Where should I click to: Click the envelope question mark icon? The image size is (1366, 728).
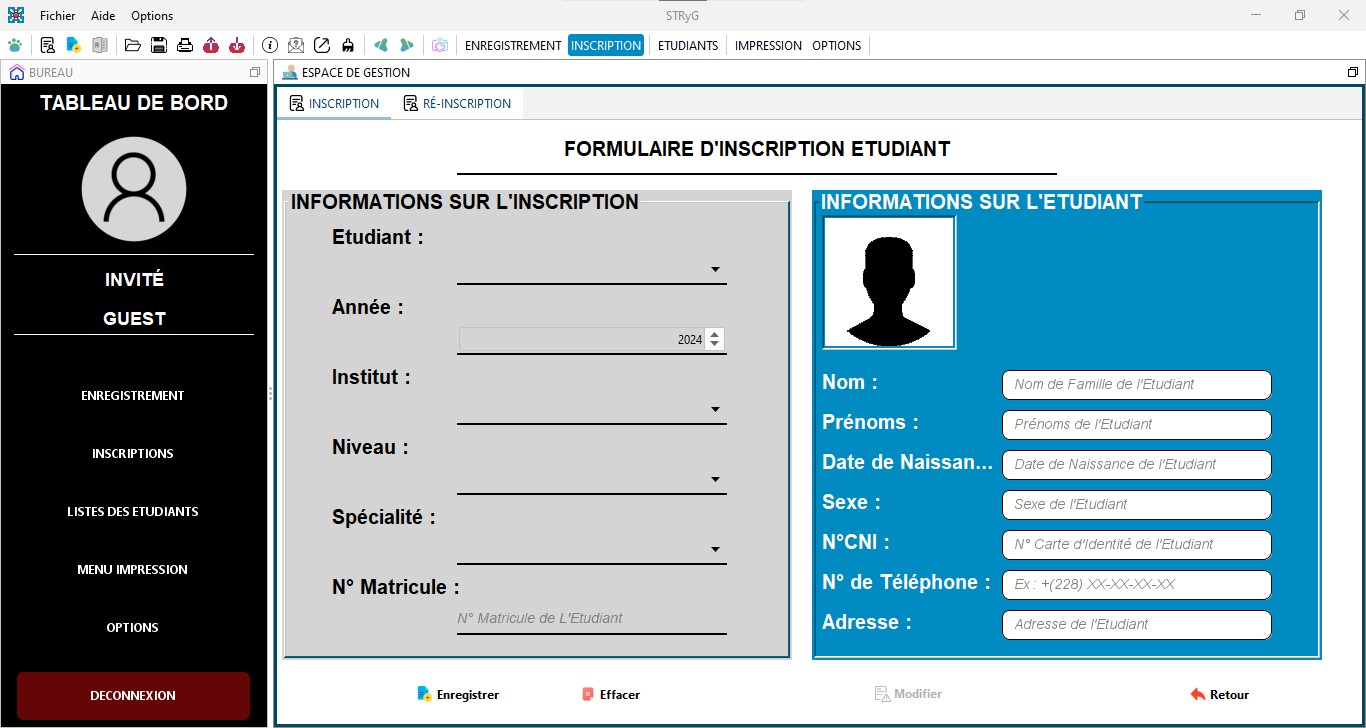(296, 45)
